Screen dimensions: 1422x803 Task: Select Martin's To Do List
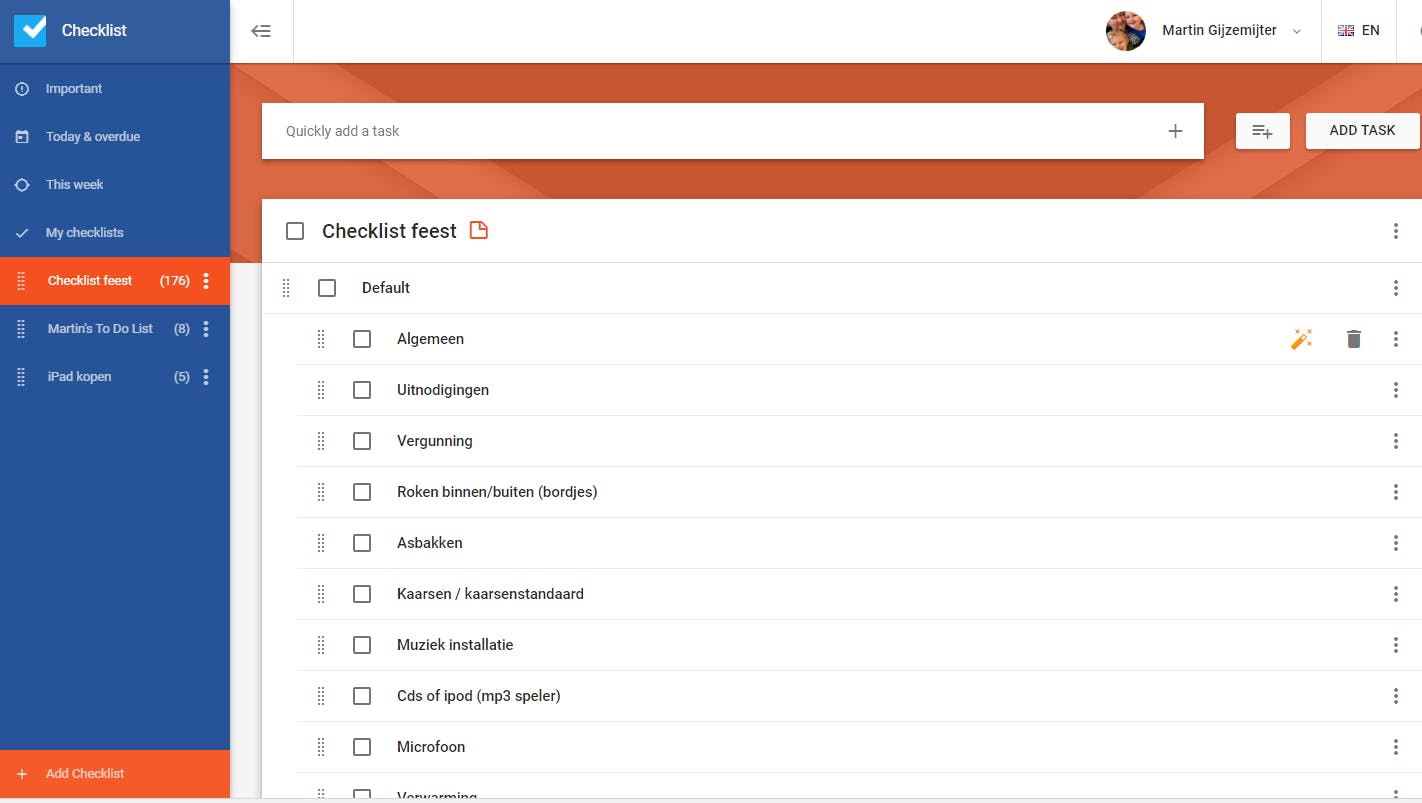115,329
